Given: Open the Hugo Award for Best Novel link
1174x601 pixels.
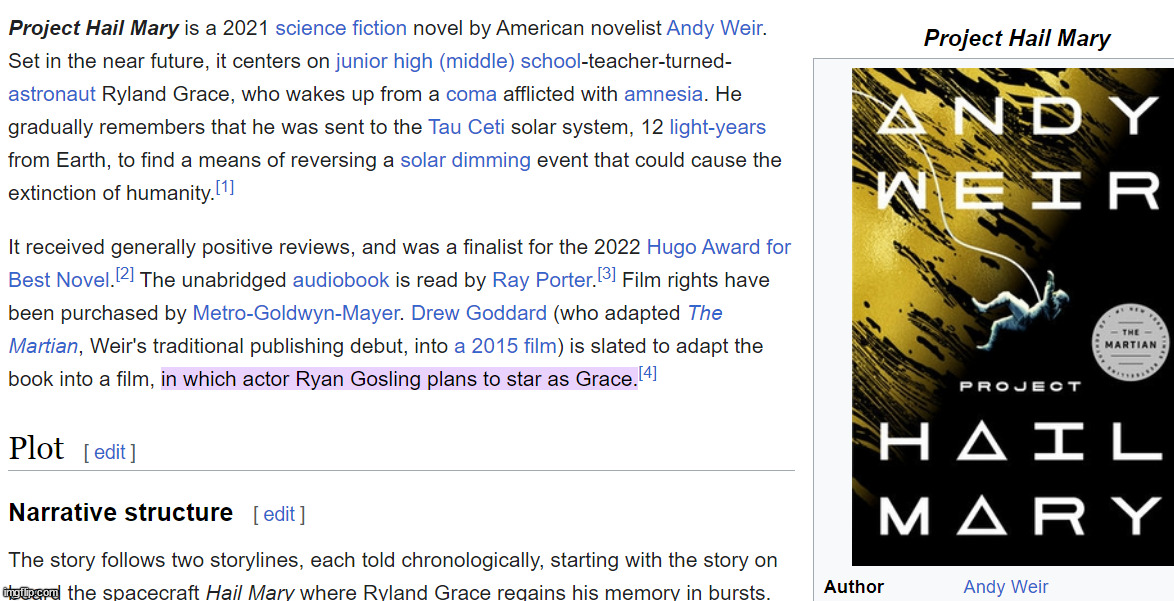Looking at the screenshot, I should click(x=718, y=247).
